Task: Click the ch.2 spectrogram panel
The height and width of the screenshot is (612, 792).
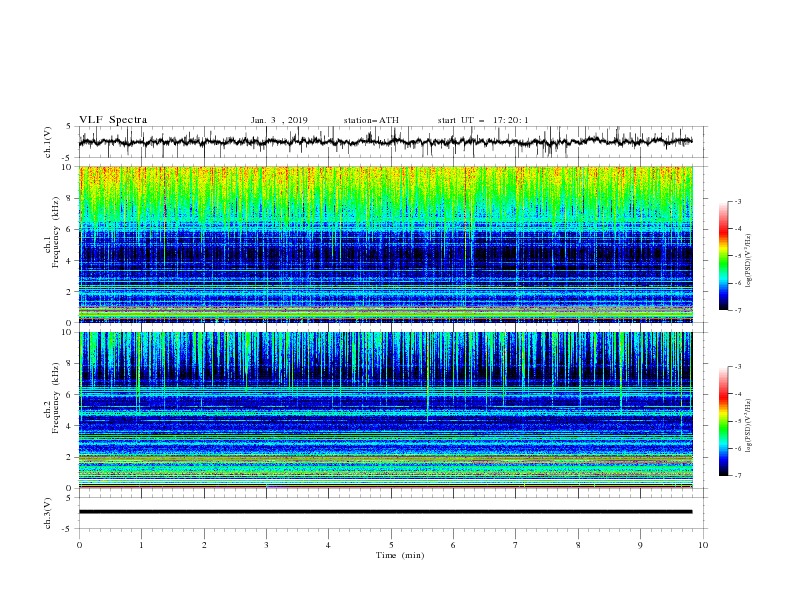Action: [386, 410]
